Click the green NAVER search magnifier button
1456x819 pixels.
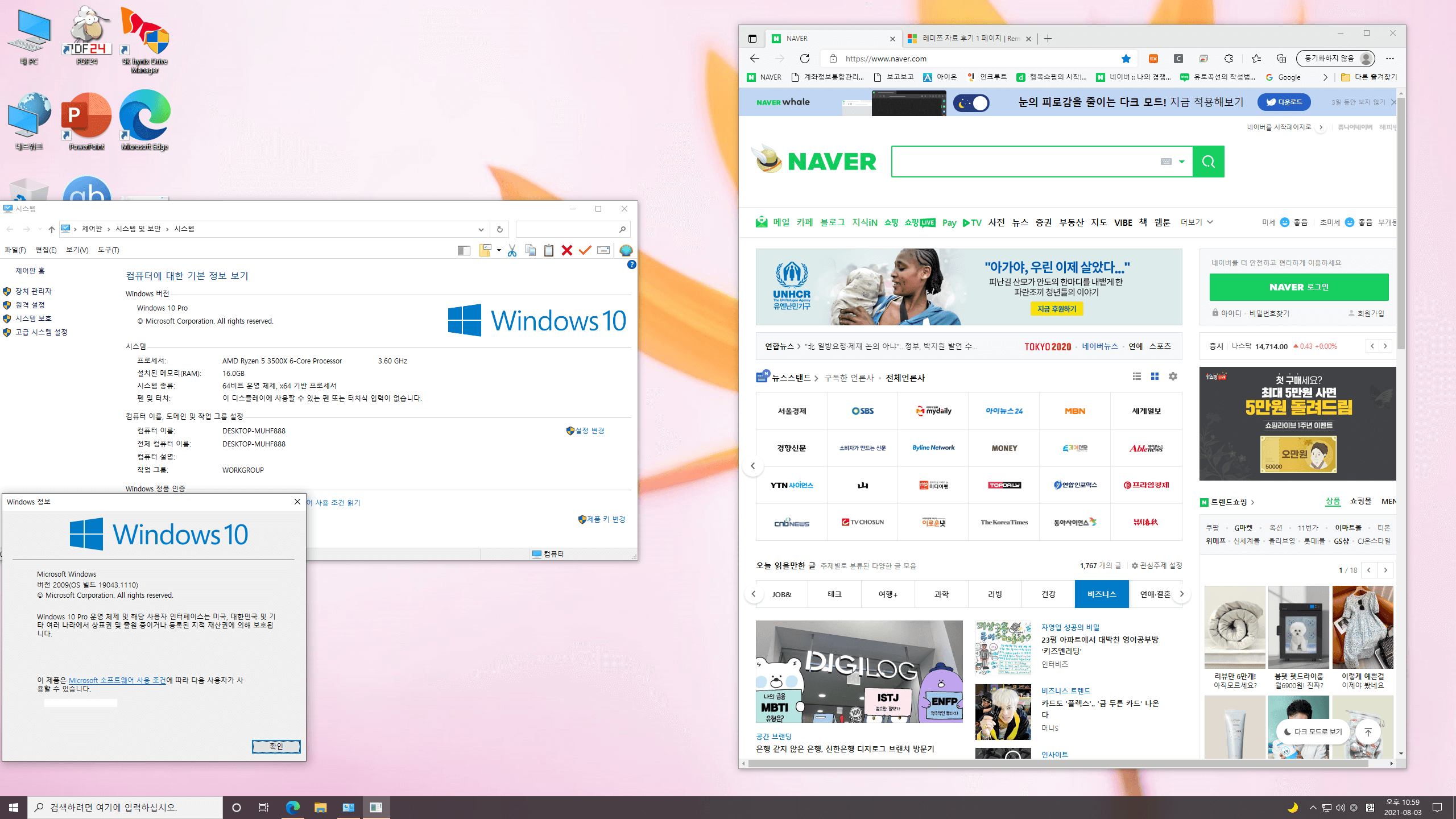(x=1209, y=162)
